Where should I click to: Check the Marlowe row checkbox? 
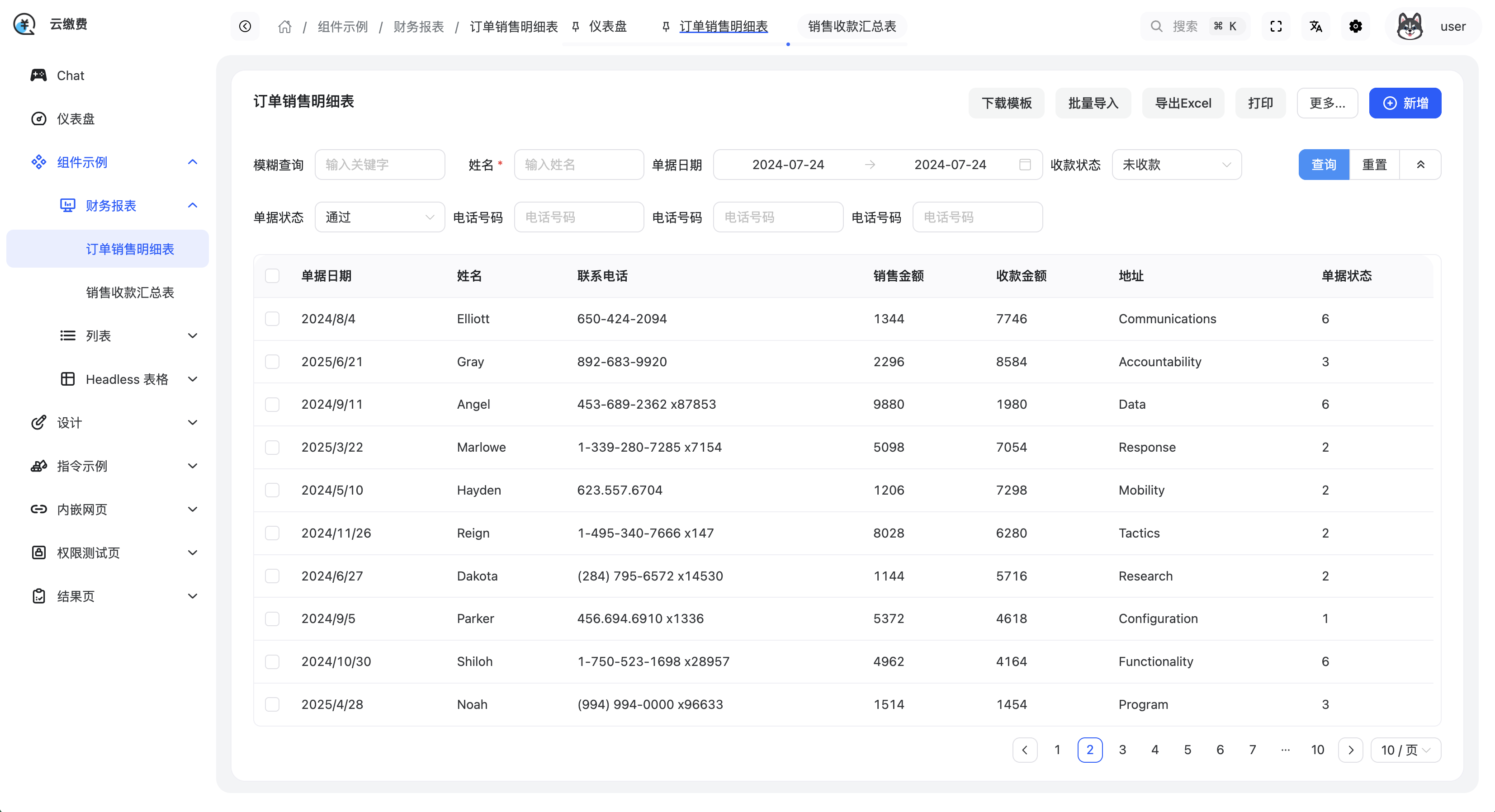point(272,447)
